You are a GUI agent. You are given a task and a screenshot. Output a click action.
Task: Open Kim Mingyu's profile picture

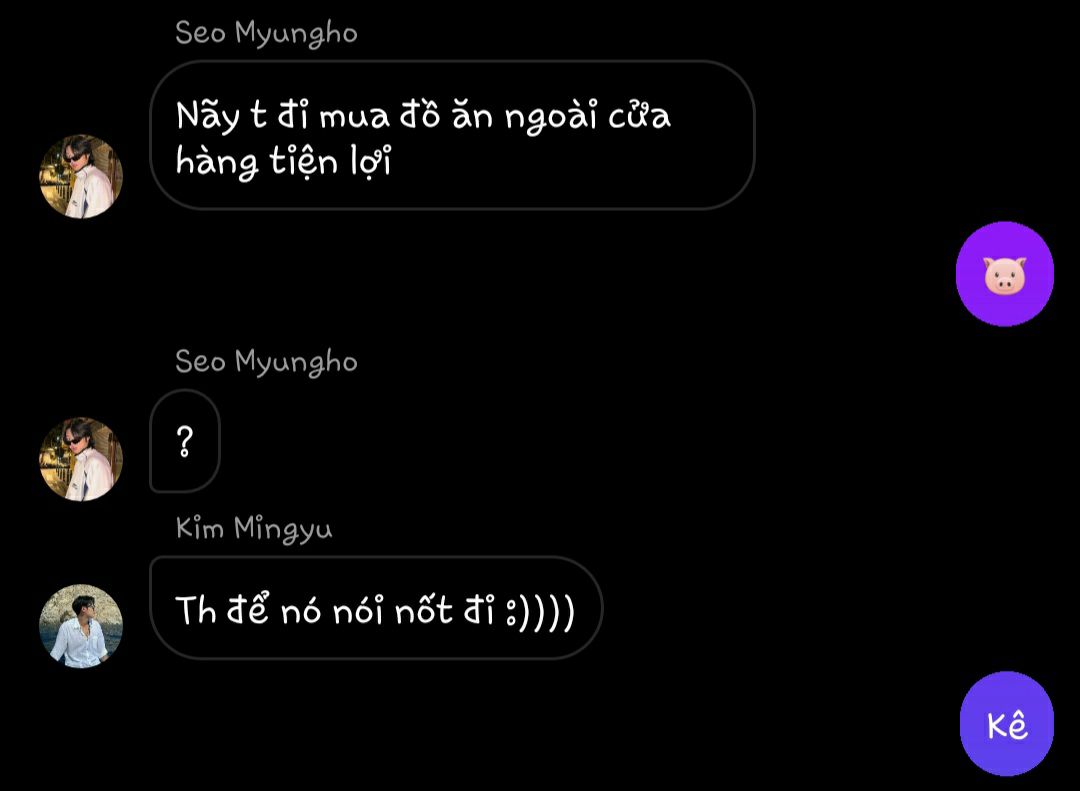tap(81, 626)
